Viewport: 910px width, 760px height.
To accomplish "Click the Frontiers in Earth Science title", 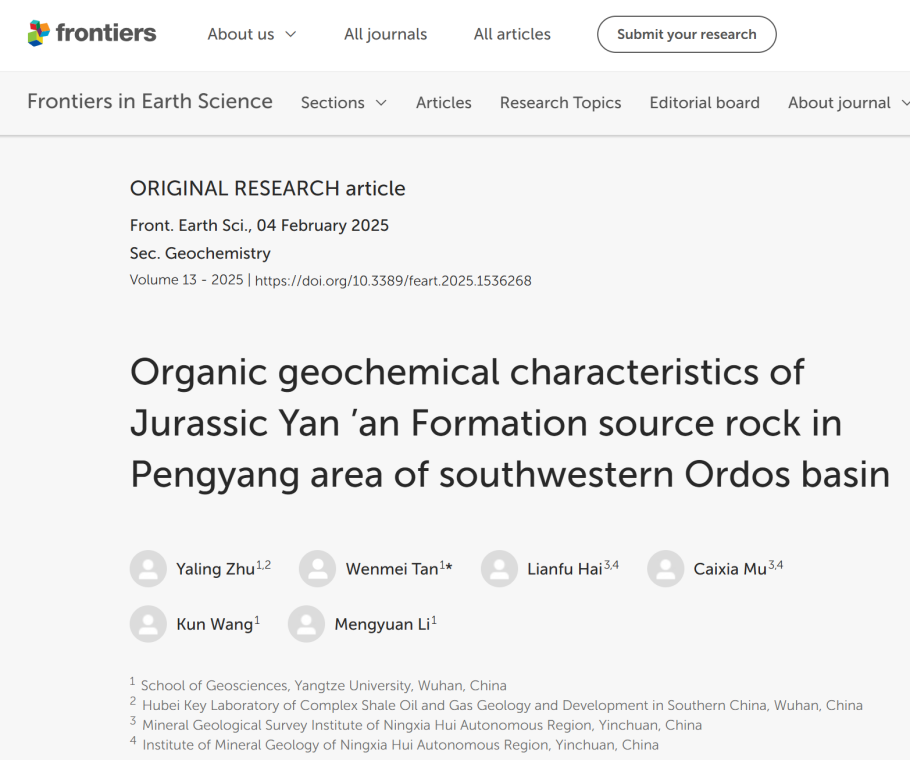I will click(x=150, y=102).
